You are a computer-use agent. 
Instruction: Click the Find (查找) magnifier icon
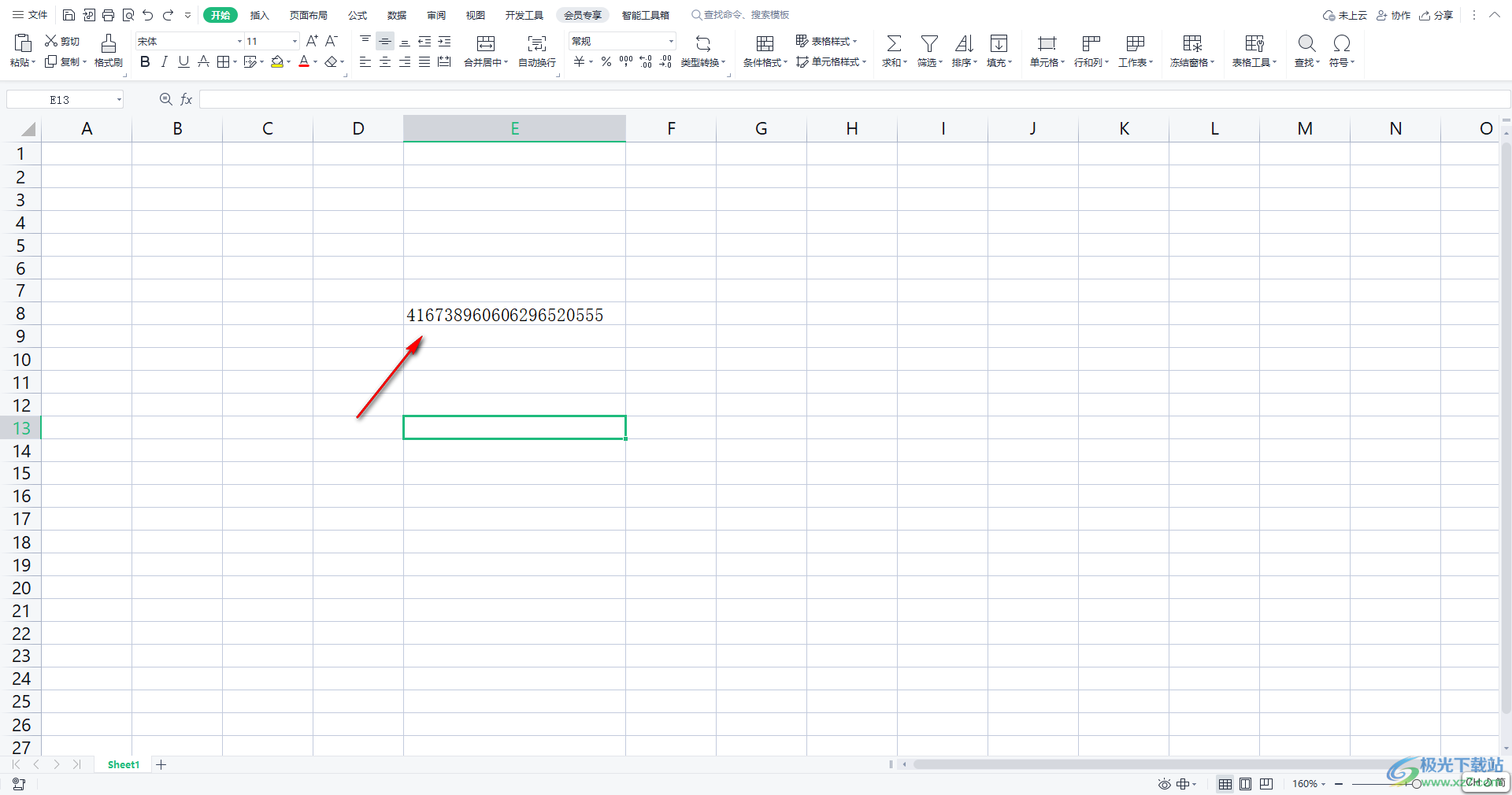(1306, 43)
